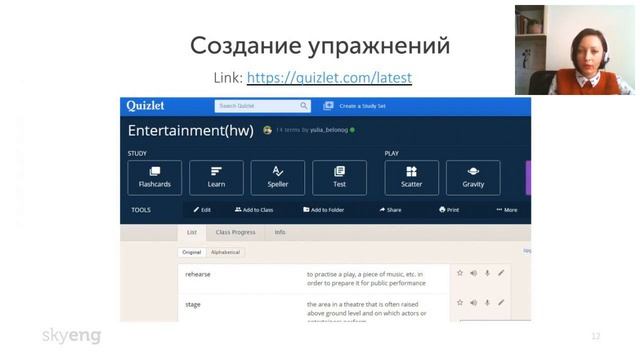Open the quizlet.com/latest link
Screen dimensions: 640x360
tap(329, 78)
